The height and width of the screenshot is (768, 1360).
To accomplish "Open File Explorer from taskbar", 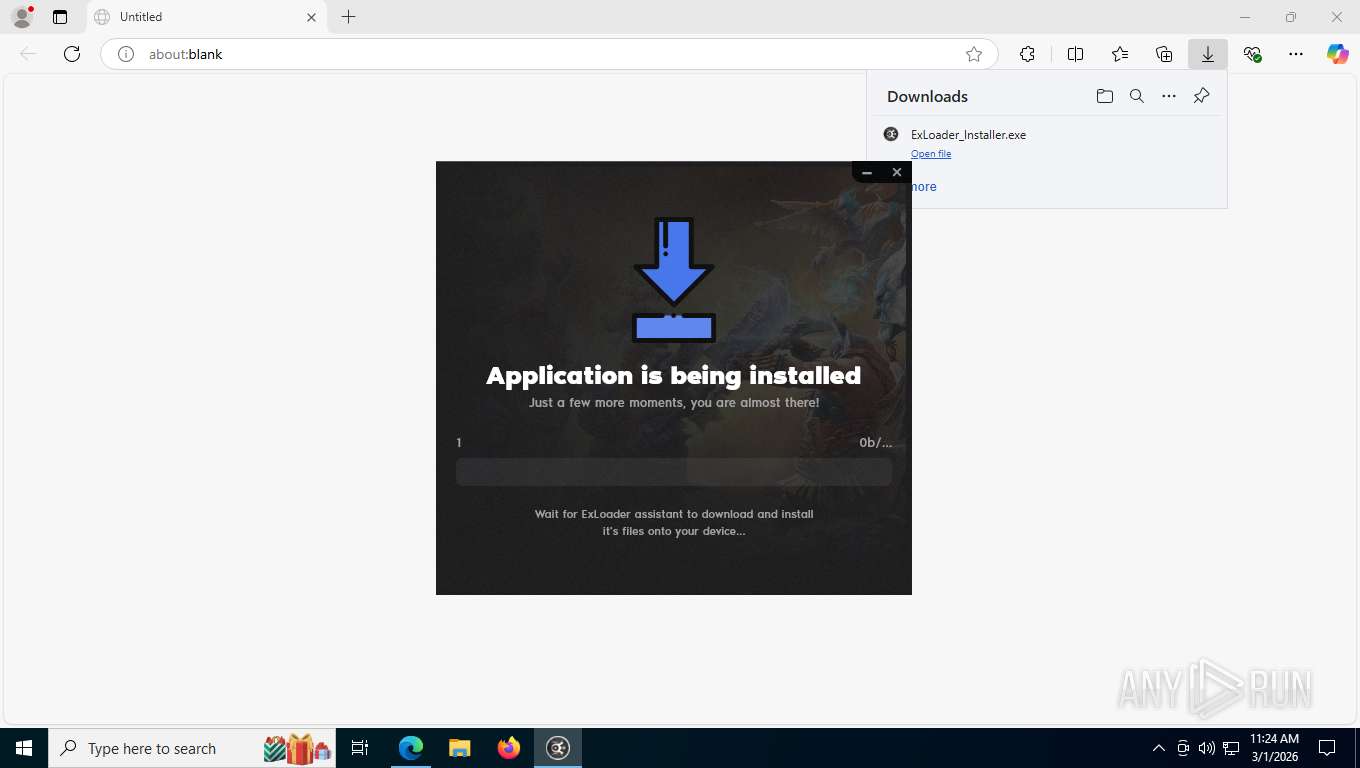I will (460, 748).
